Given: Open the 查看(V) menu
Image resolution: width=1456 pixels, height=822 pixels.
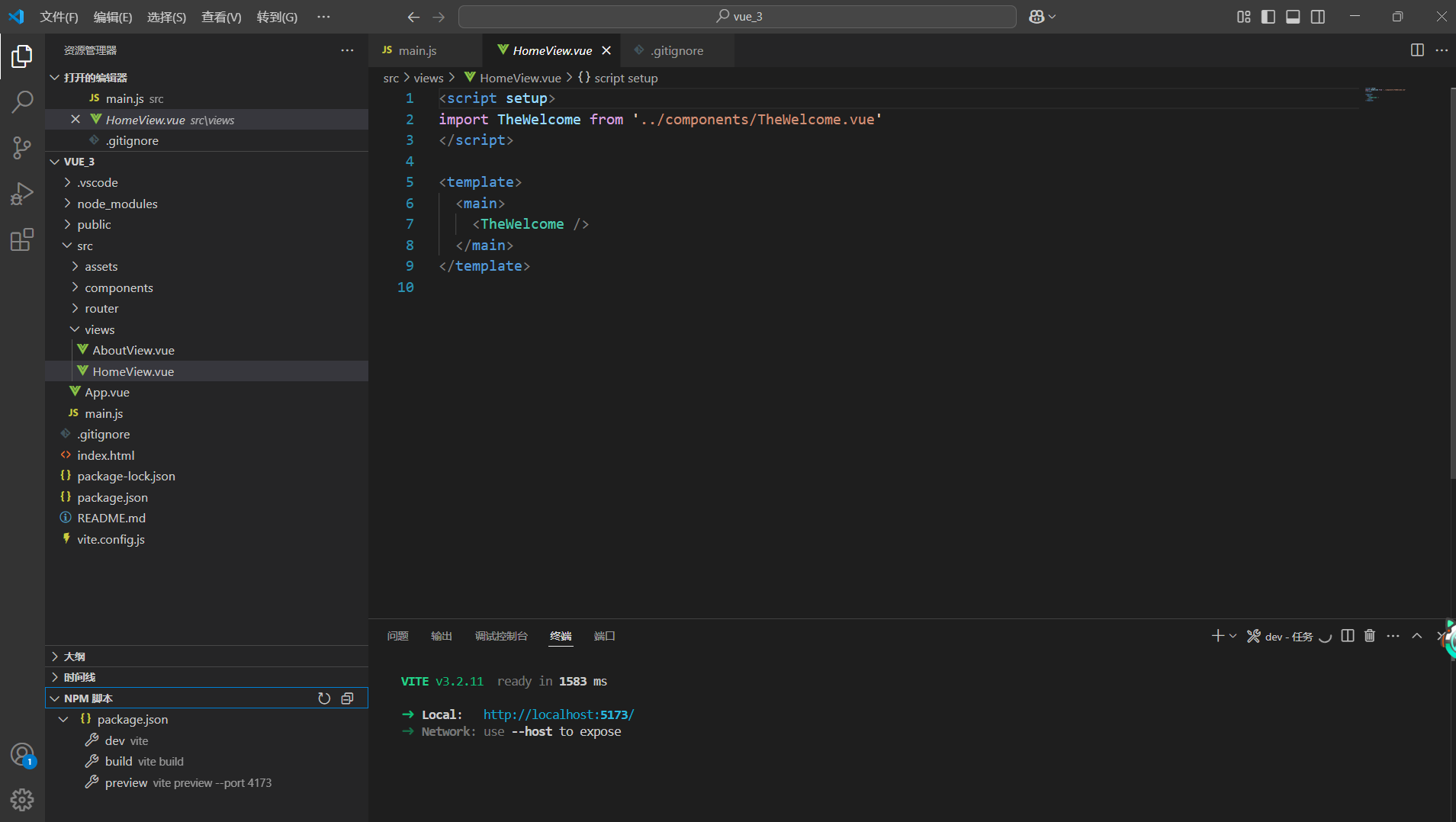Looking at the screenshot, I should tap(221, 16).
